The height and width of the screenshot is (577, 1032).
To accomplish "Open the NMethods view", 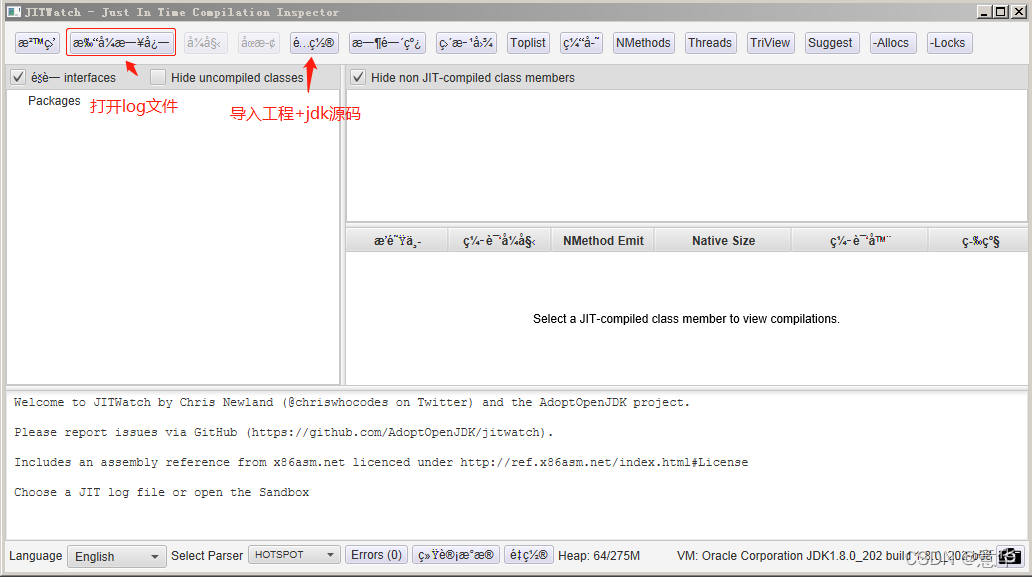I will 643,43.
